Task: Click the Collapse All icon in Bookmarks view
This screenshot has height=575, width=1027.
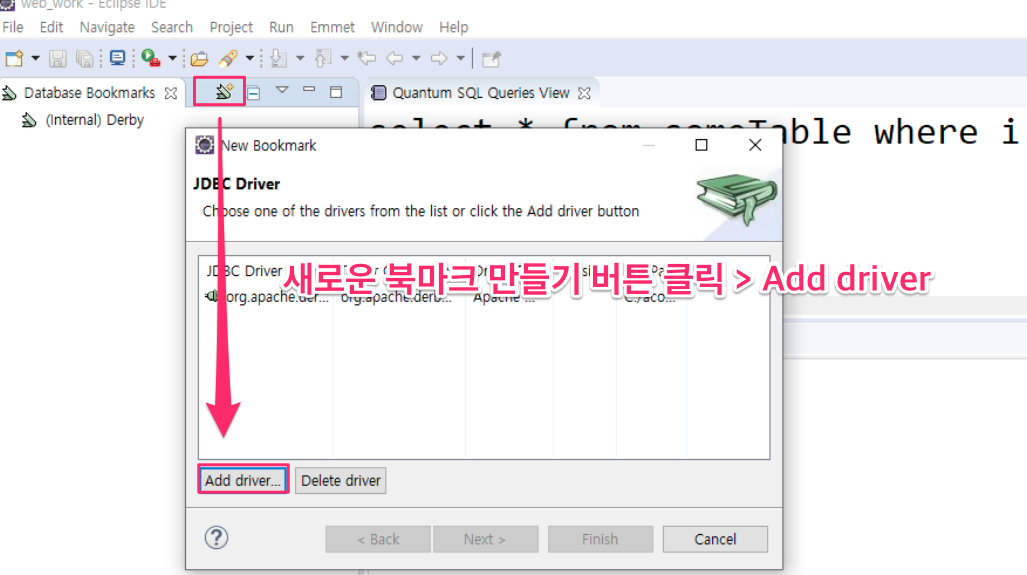Action: (x=254, y=93)
